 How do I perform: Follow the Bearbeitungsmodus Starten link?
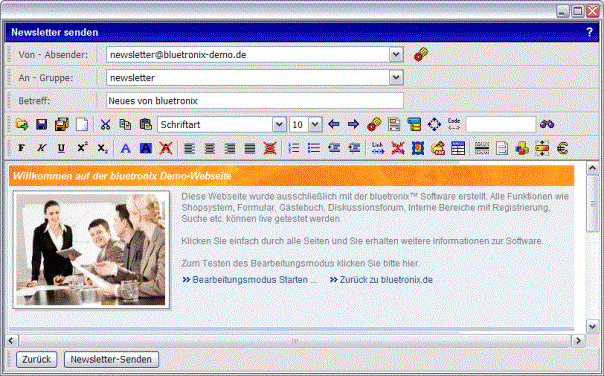coord(249,280)
